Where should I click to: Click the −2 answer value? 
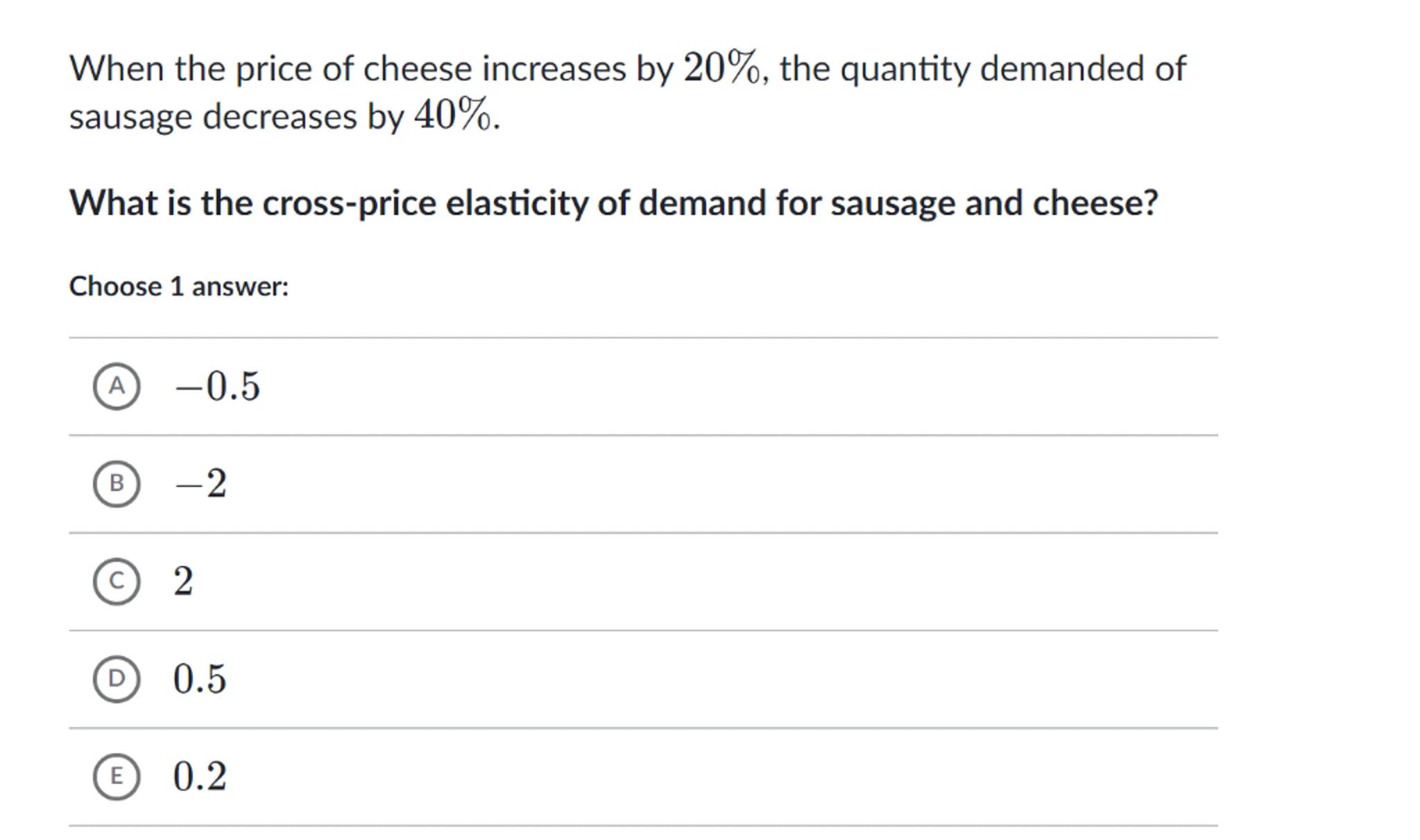[200, 483]
